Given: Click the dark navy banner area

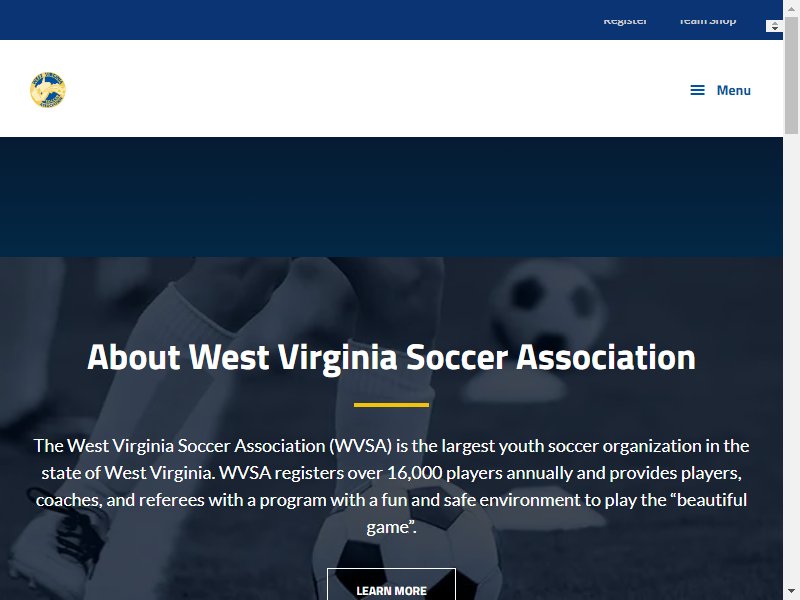Looking at the screenshot, I should 391,197.
